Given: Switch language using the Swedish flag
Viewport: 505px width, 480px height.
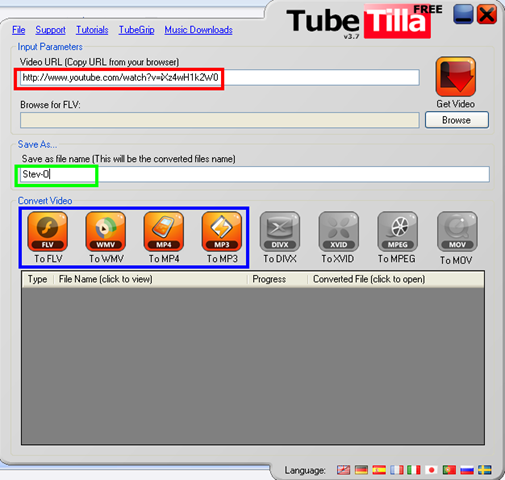Looking at the screenshot, I should click(484, 470).
